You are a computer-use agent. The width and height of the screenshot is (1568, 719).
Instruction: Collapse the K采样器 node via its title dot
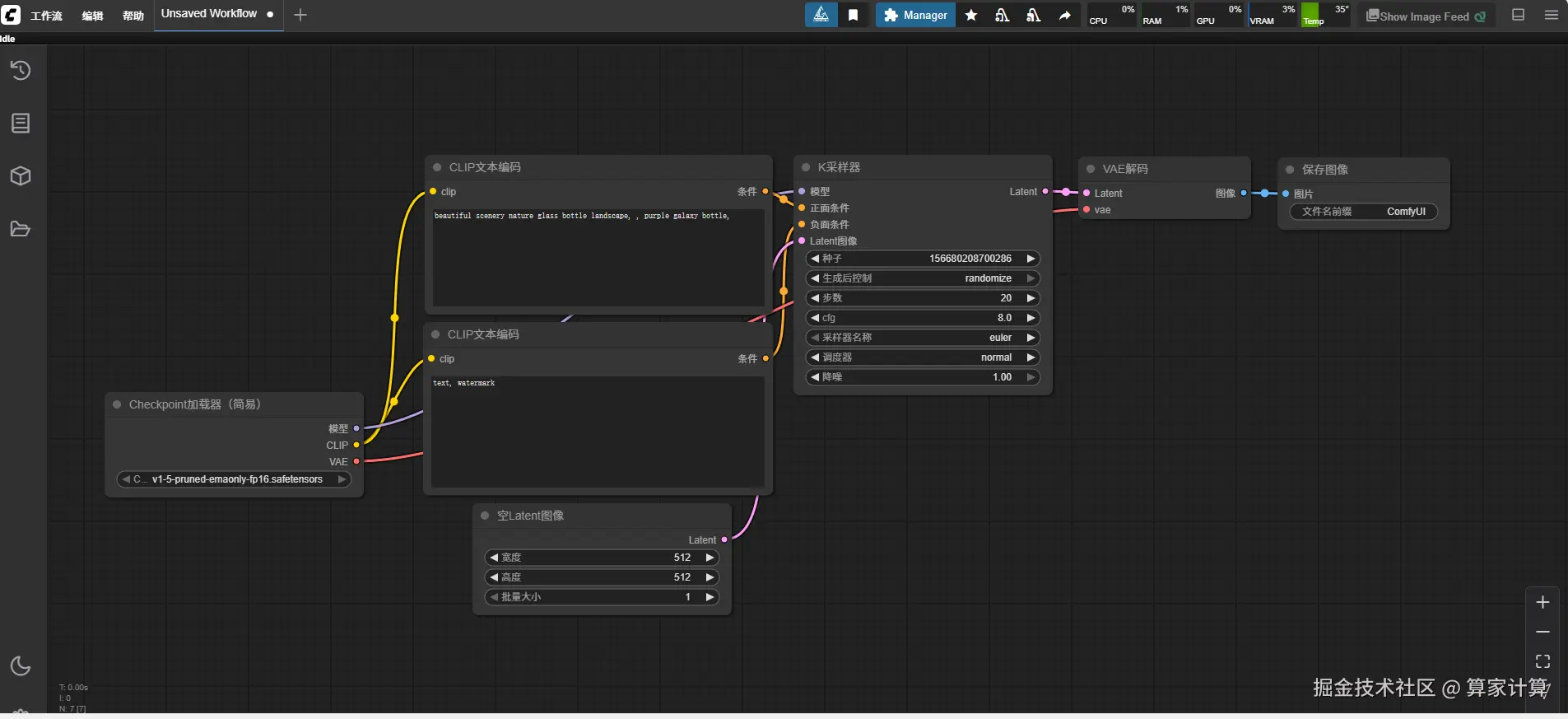[x=806, y=167]
